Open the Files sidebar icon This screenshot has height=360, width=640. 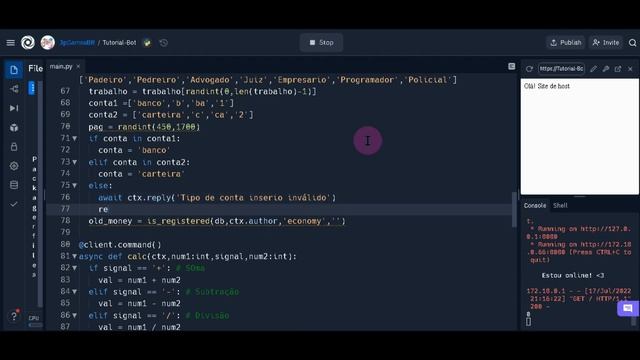tap(14, 70)
